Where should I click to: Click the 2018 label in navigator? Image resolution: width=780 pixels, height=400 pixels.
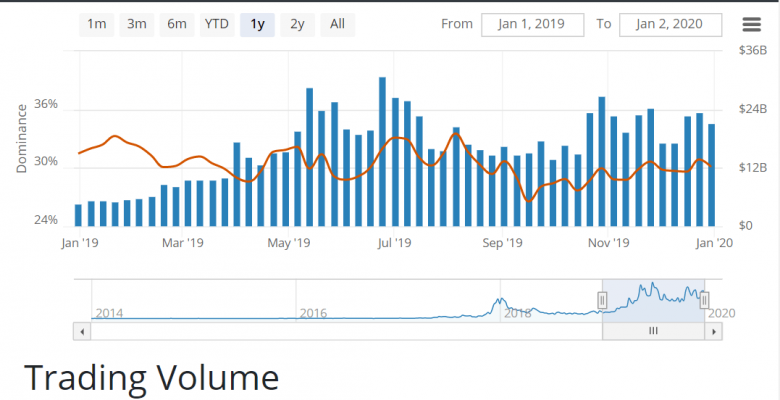tap(518, 313)
